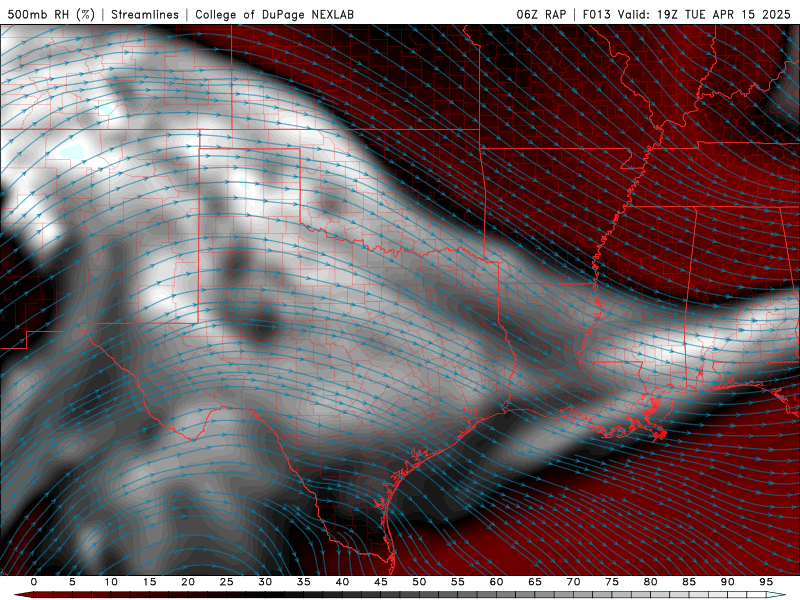
Task: Click the white high-humidity end of colorbar
Action: point(776,595)
